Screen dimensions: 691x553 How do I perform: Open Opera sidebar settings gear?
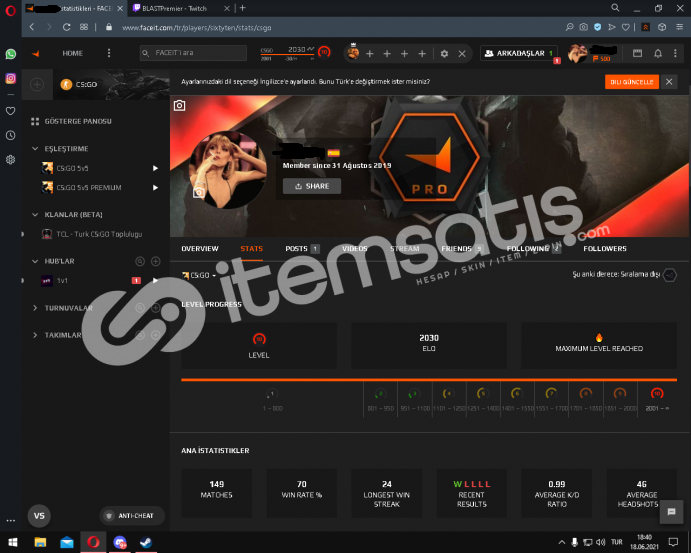click(x=11, y=160)
